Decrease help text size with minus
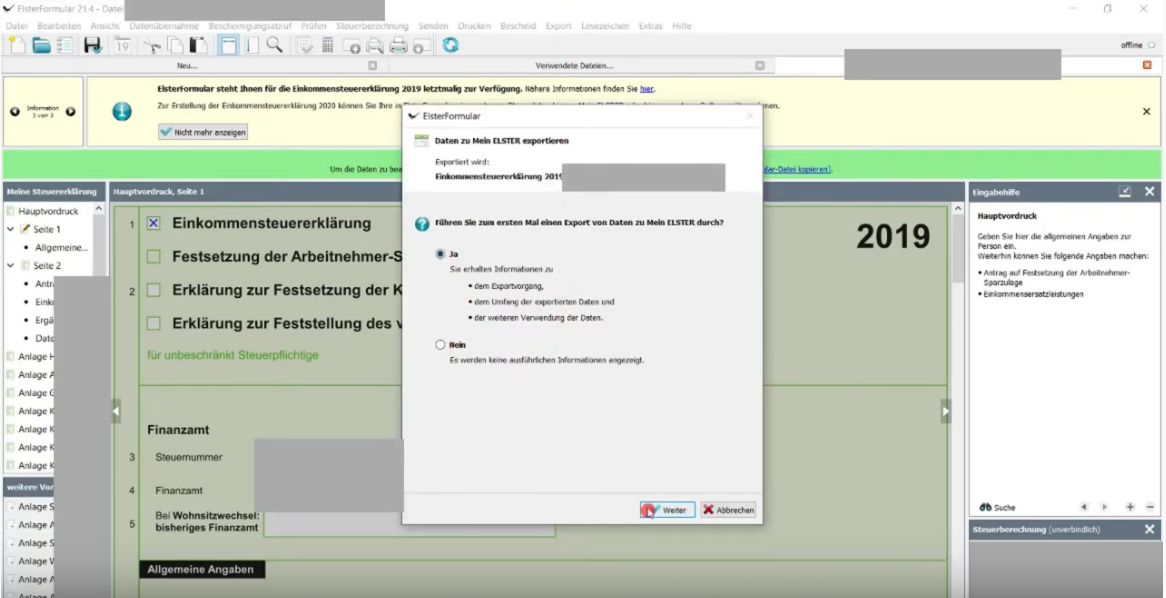The image size is (1166, 598). (1150, 507)
